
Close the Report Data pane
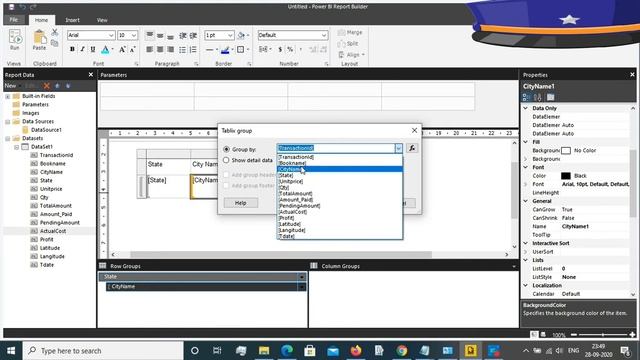91,75
